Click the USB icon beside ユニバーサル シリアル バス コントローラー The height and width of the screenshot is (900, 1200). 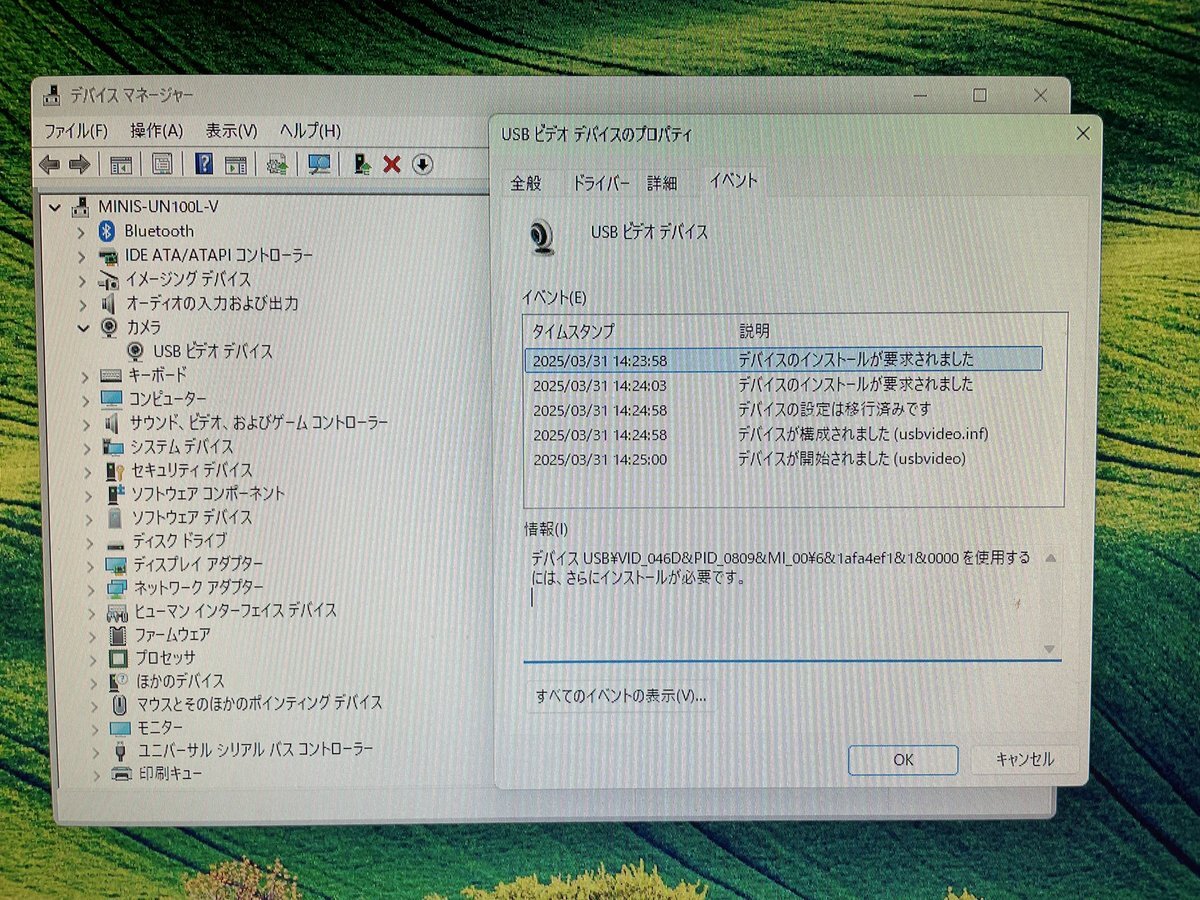click(120, 750)
